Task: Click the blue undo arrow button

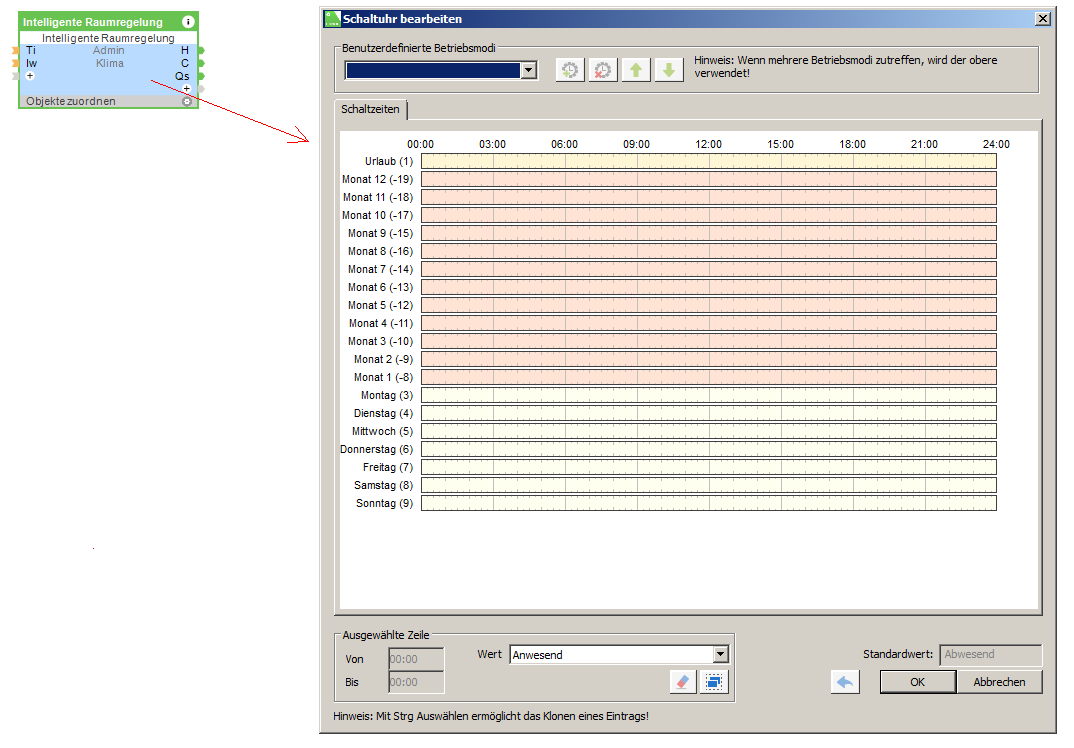Action: (845, 682)
